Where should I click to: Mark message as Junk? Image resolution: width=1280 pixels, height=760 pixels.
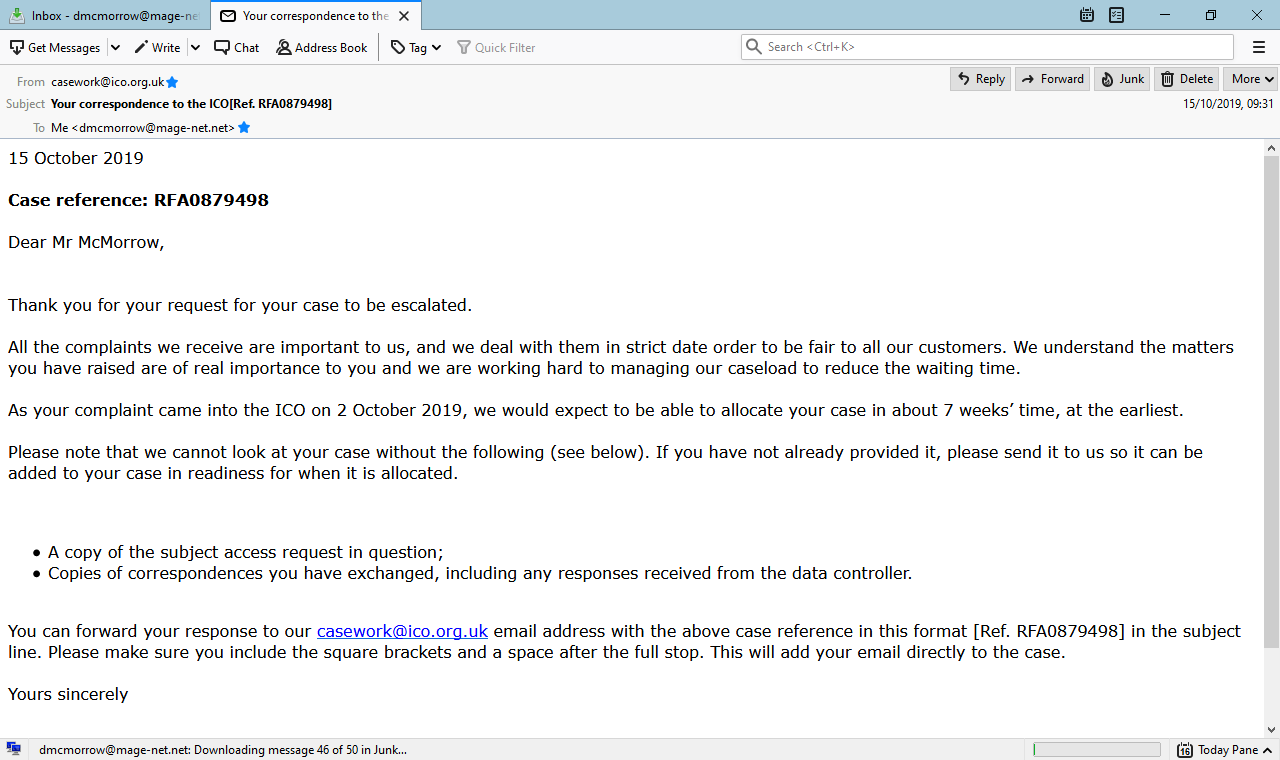click(1122, 79)
